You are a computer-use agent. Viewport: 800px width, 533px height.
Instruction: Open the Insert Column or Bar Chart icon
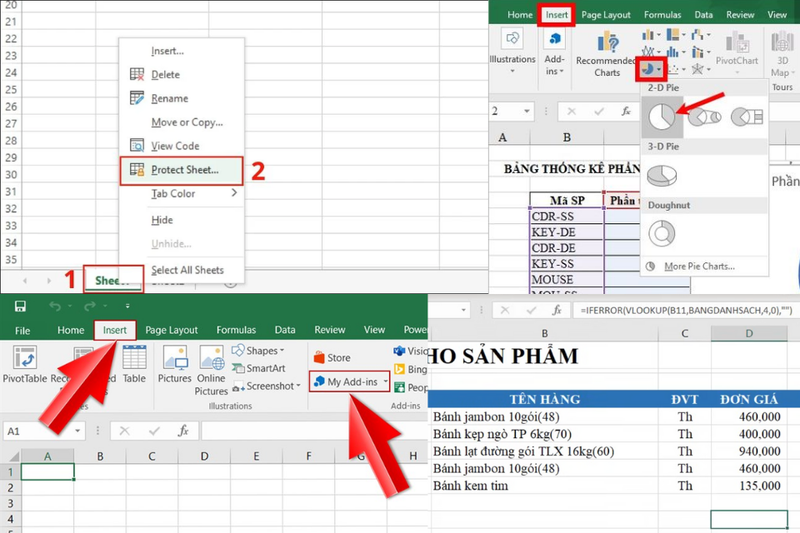(x=650, y=35)
